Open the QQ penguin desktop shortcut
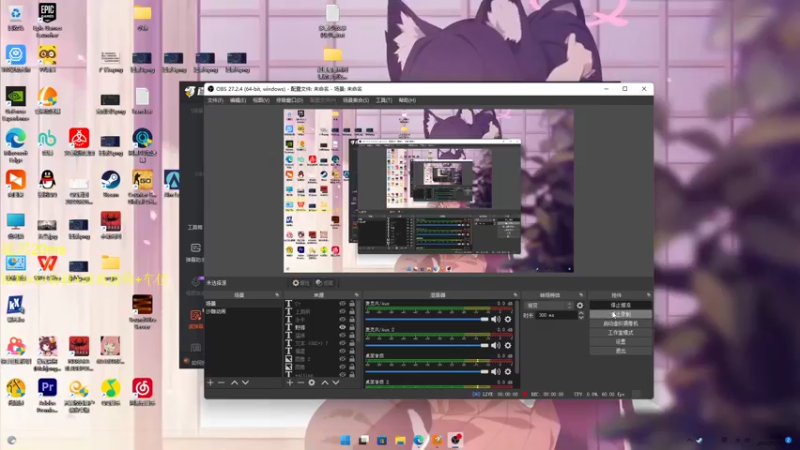Viewport: 800px width, 450px height. pos(47,184)
